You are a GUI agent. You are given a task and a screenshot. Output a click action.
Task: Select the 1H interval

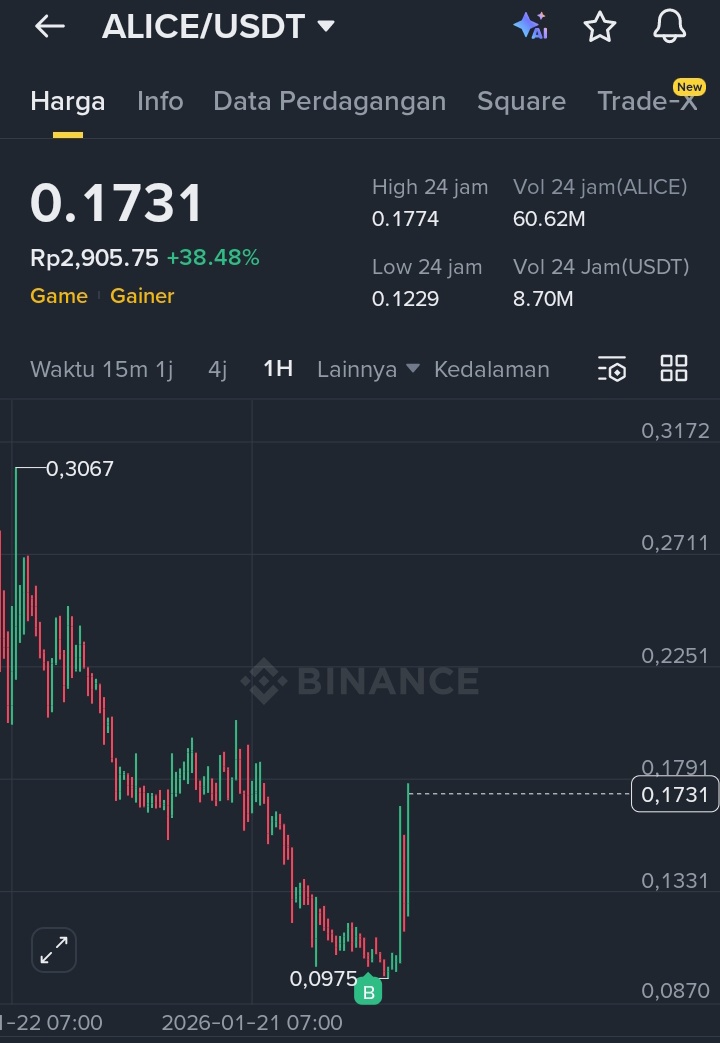(x=278, y=369)
